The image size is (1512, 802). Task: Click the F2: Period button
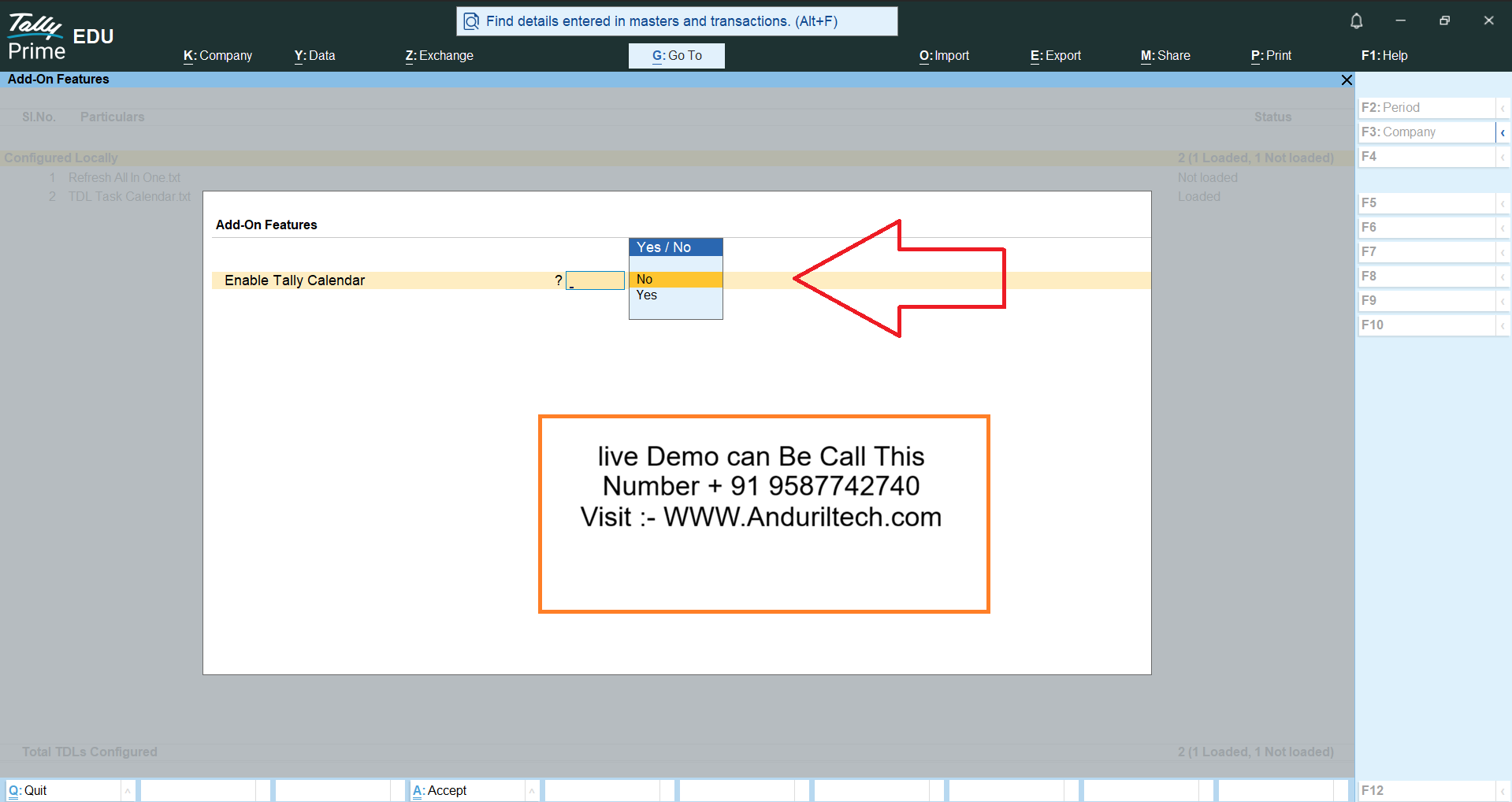click(x=1426, y=108)
